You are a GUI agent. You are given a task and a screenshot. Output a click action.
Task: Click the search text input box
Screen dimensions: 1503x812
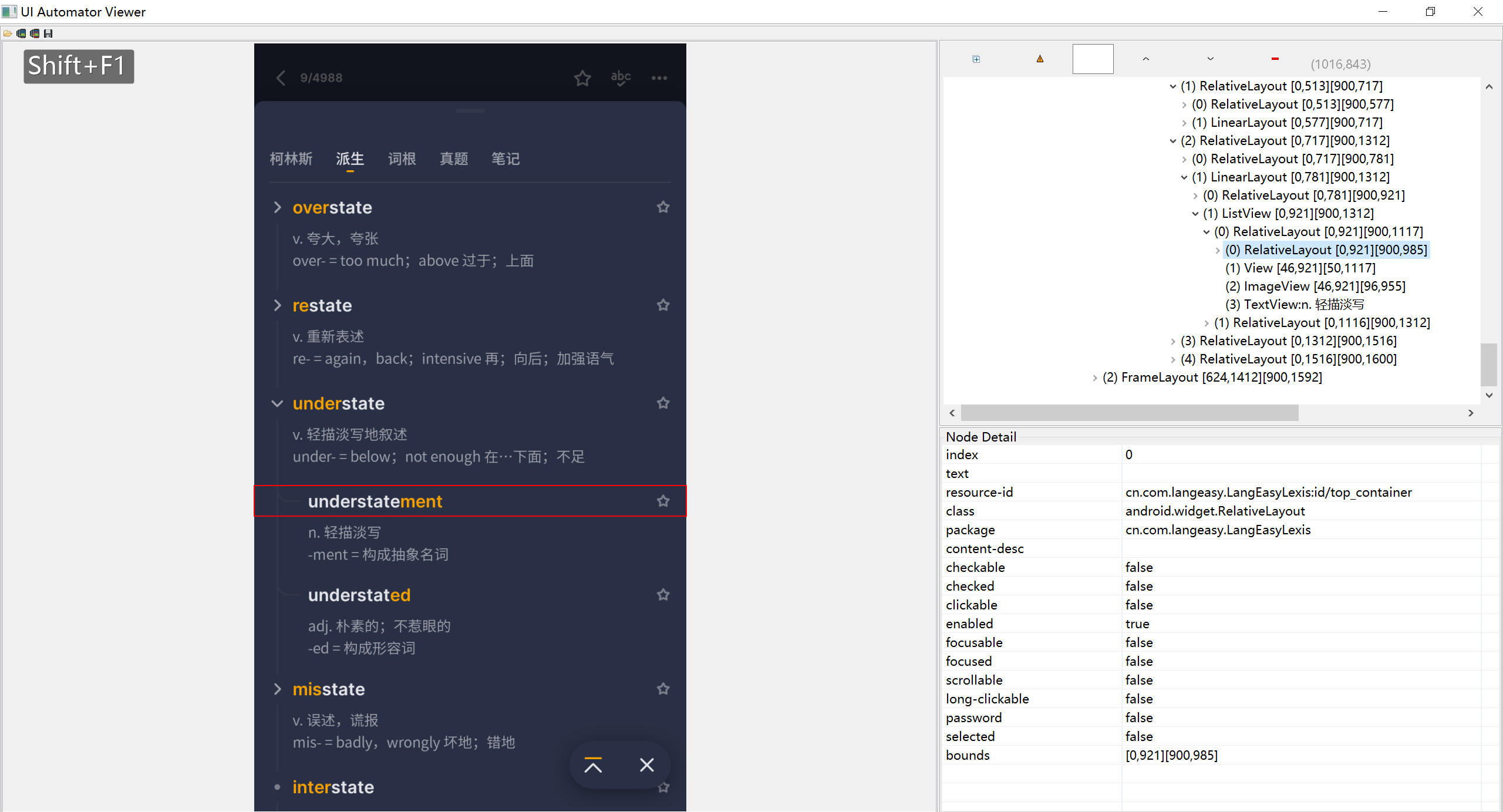(1093, 59)
